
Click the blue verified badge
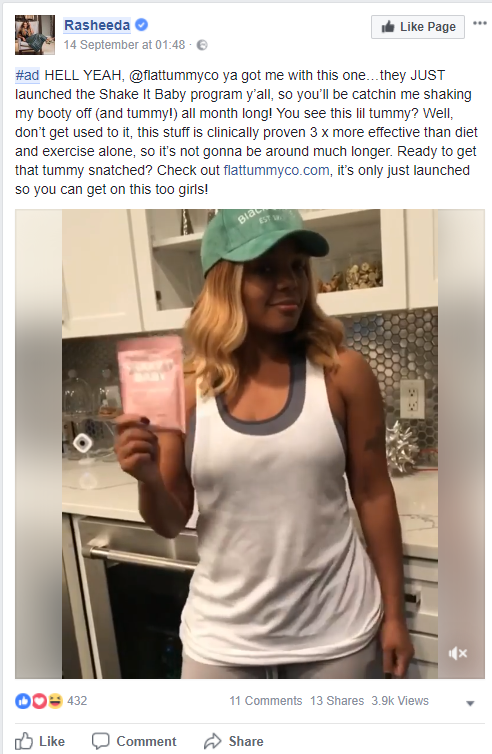(141, 25)
